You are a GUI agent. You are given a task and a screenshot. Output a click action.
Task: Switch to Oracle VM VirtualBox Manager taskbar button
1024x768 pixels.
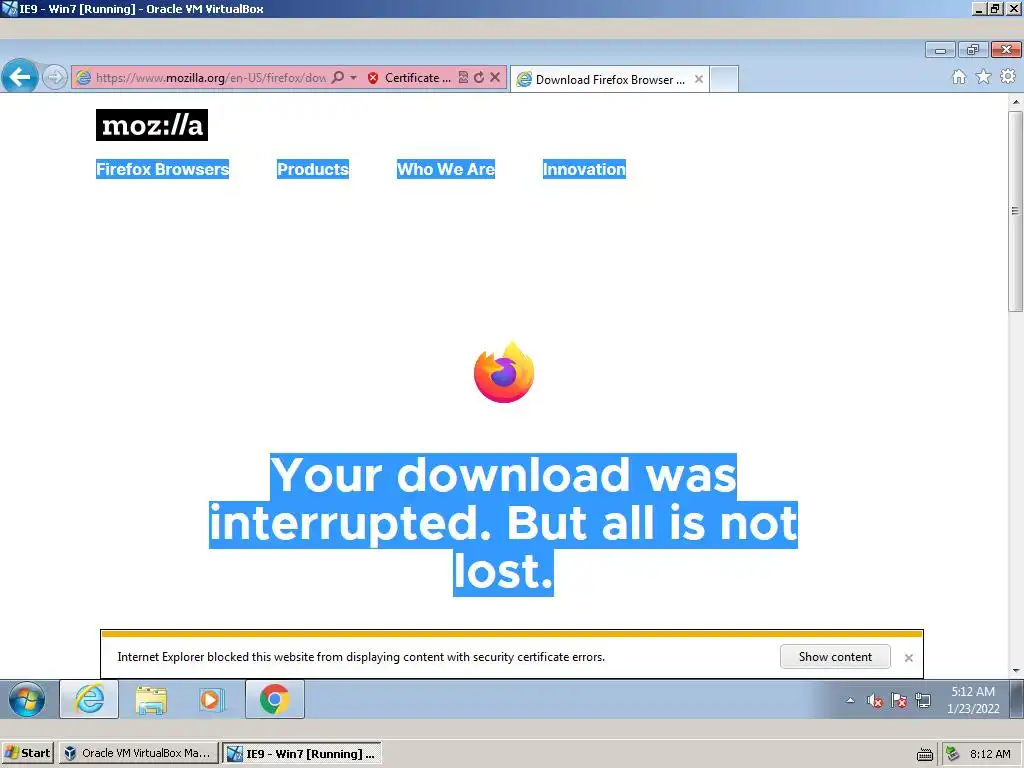(138, 753)
